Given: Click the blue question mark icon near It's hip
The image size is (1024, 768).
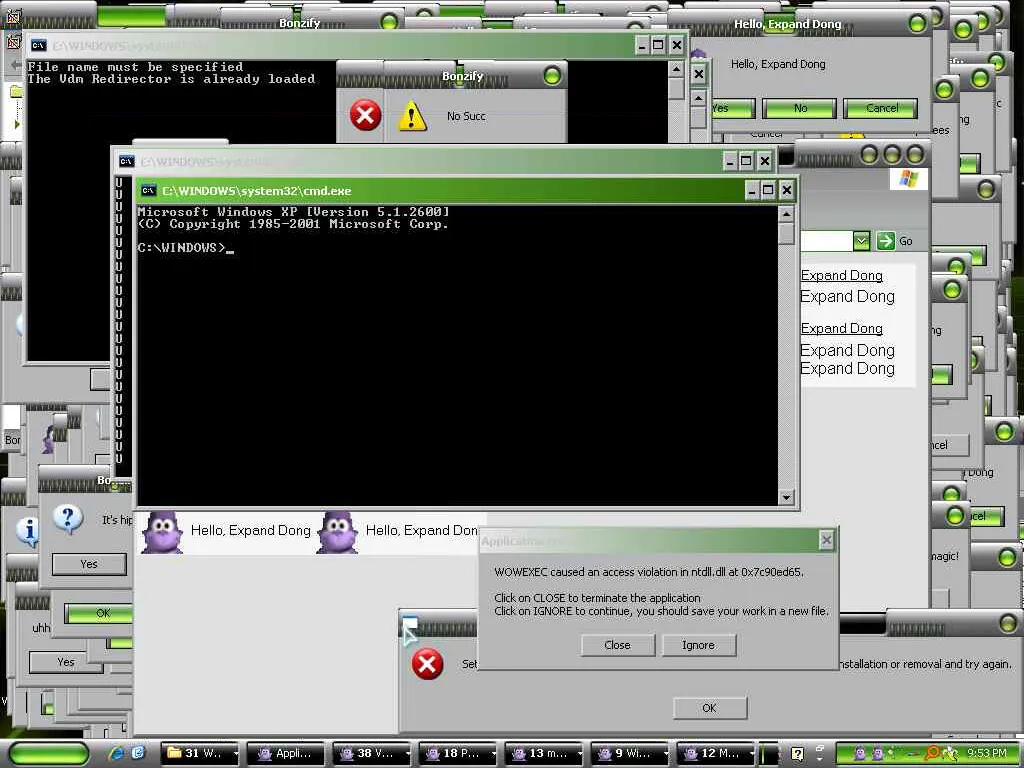Looking at the screenshot, I should 67,520.
